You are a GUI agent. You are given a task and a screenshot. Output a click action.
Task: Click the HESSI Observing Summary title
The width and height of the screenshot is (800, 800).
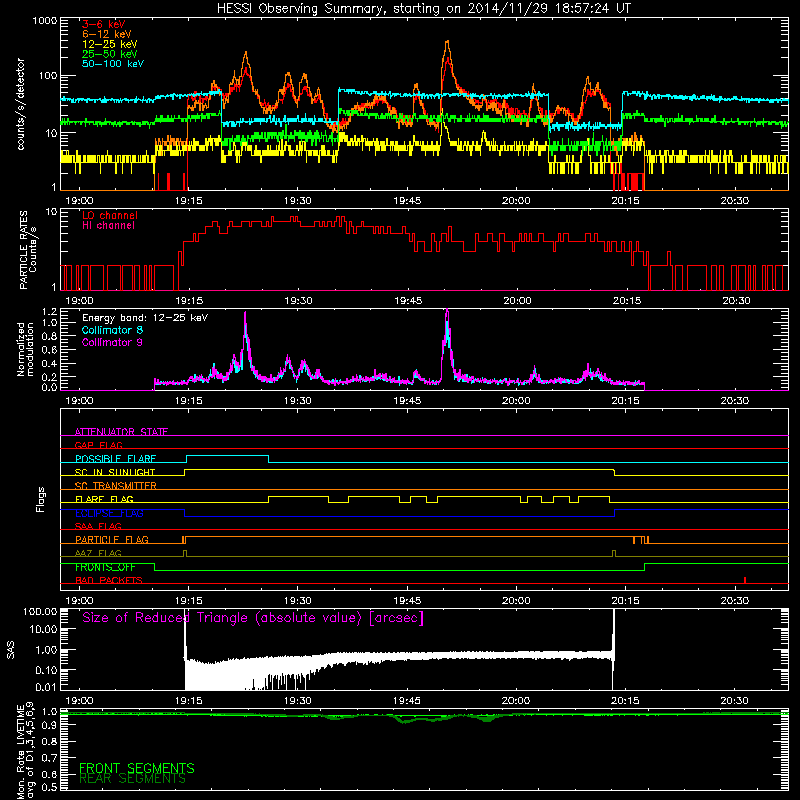pos(423,8)
